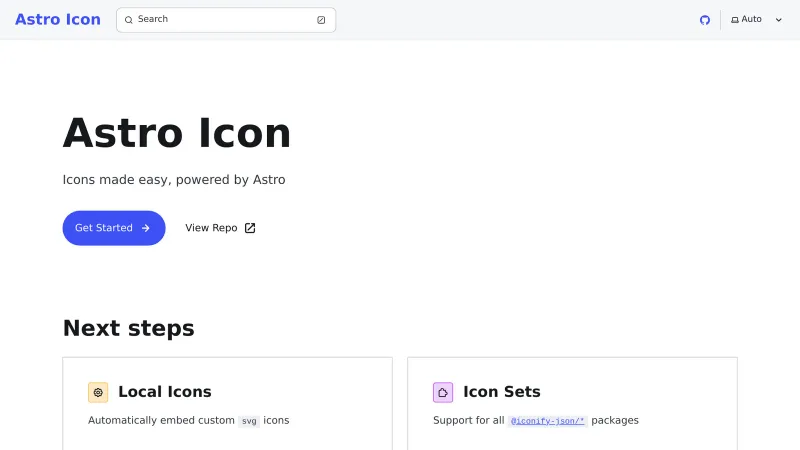Open the Icon Sets card title
Viewport: 800px width, 450px height.
tap(502, 392)
